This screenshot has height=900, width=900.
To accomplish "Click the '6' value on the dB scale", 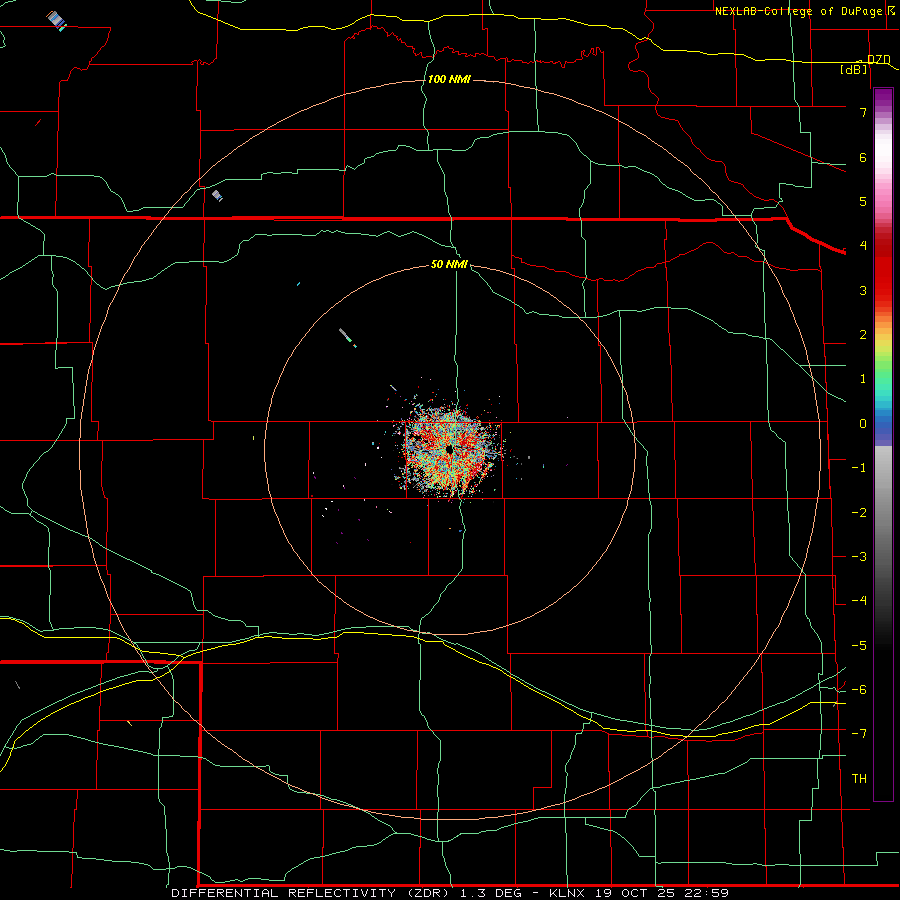I will click(x=863, y=157).
